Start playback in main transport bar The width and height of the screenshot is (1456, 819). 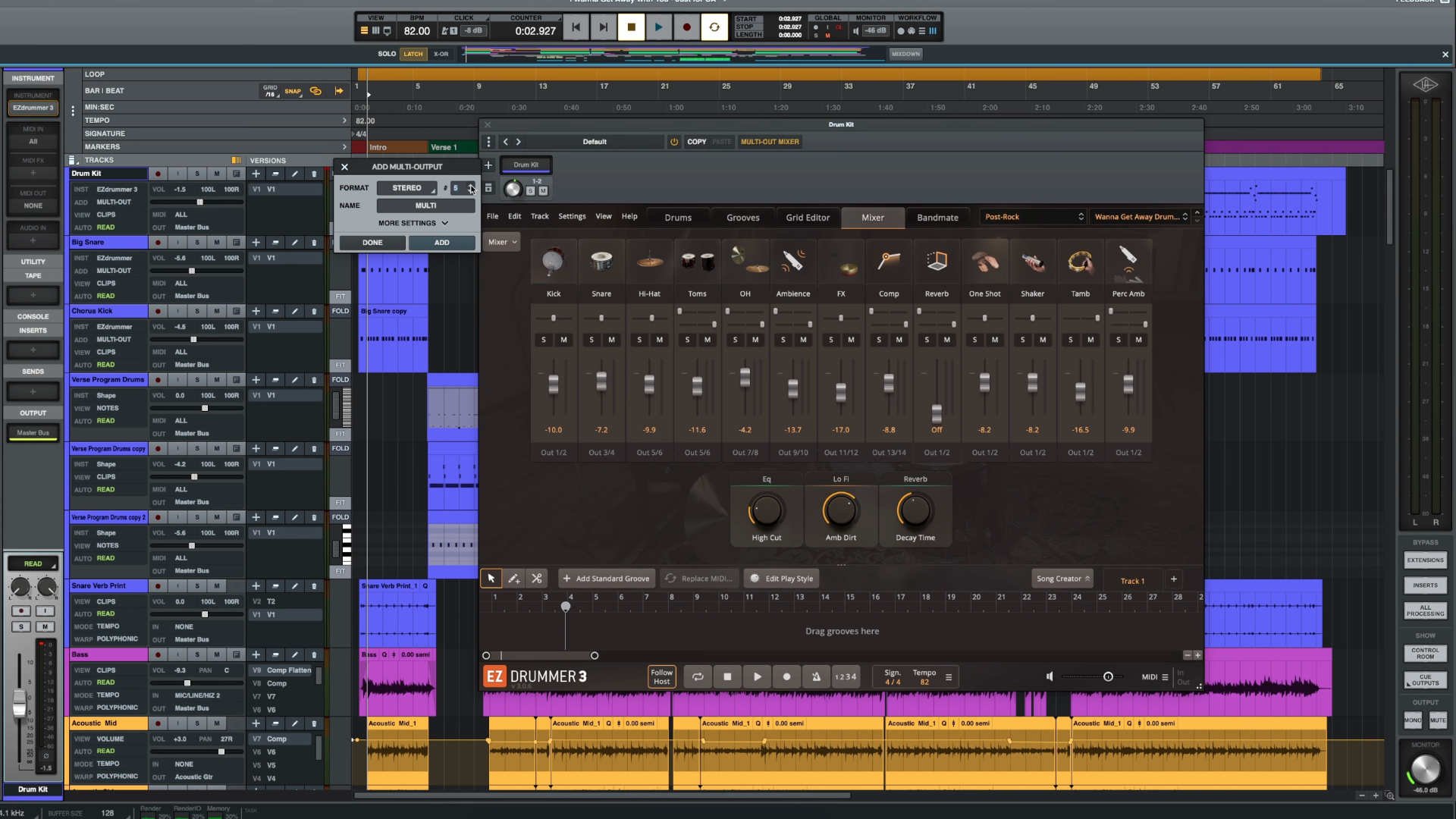tap(658, 27)
